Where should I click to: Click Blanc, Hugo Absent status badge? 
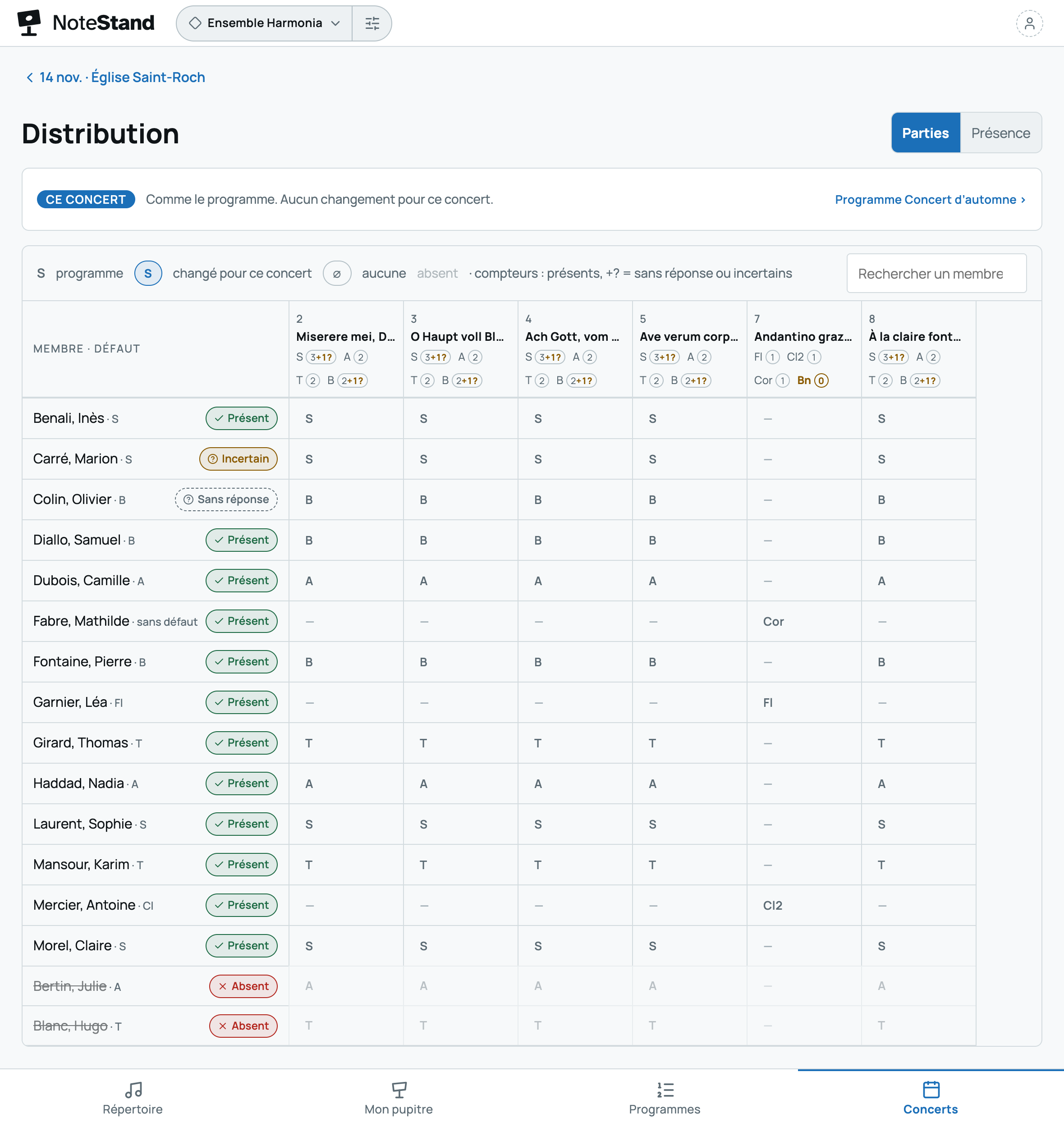tap(243, 1026)
